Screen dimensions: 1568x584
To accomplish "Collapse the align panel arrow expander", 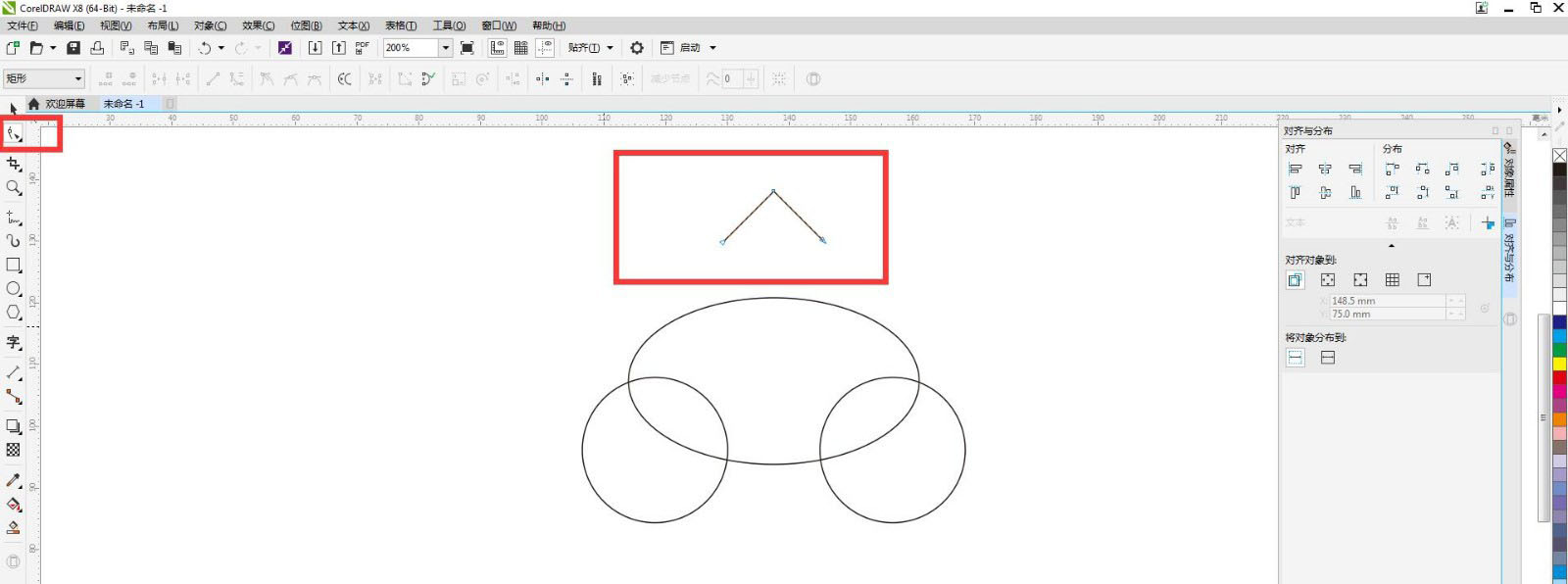I will [x=1391, y=245].
